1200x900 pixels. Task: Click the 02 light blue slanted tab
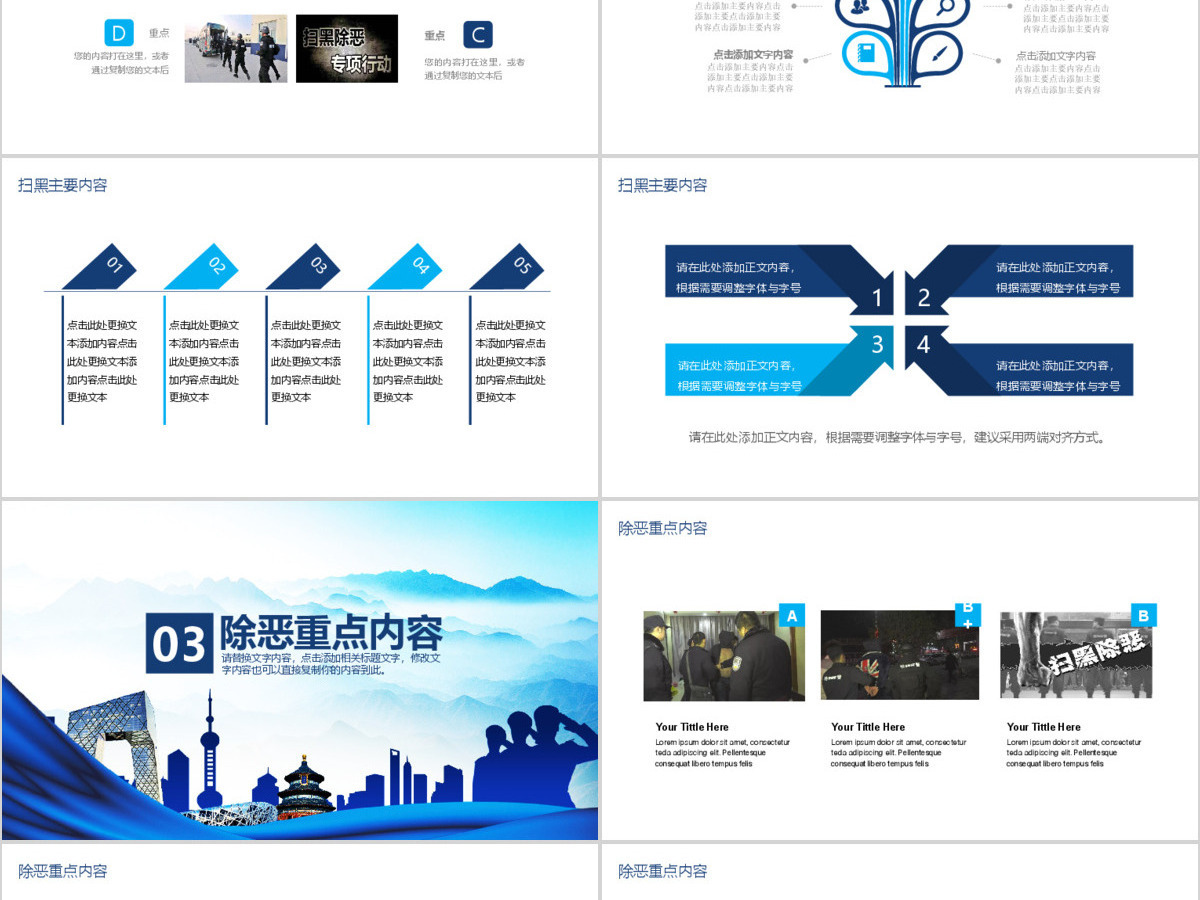(x=201, y=267)
